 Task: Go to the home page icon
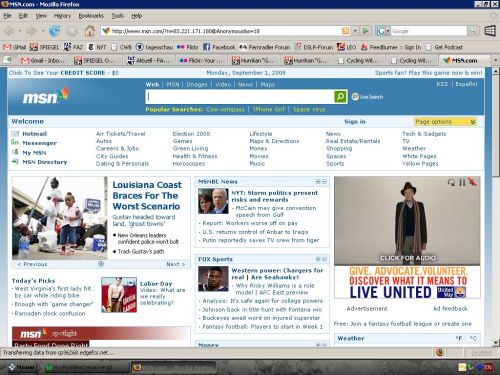point(90,31)
